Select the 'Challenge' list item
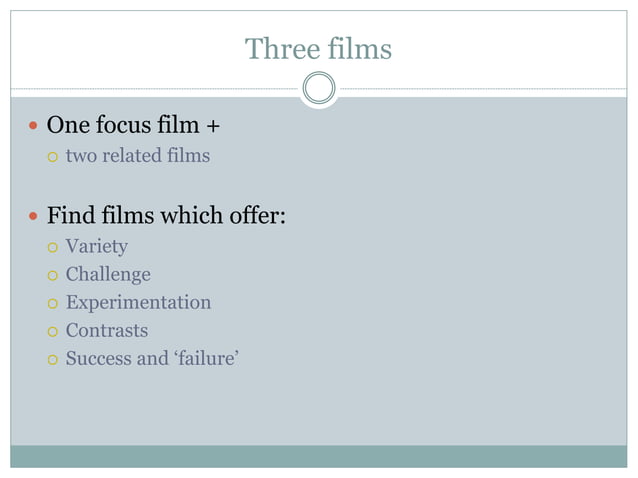This screenshot has width=638, height=478. click(x=108, y=274)
